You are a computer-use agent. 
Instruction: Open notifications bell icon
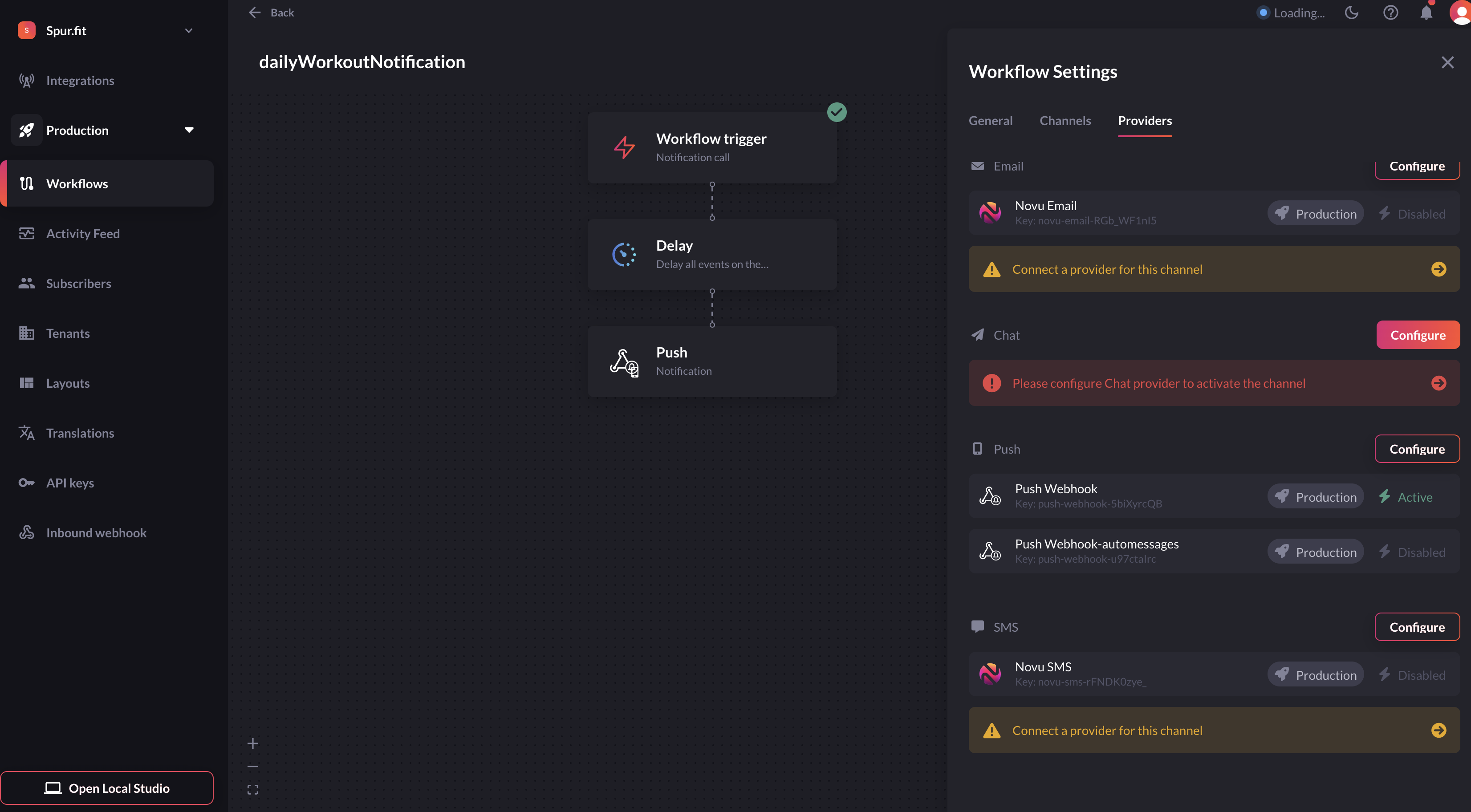coord(1426,12)
